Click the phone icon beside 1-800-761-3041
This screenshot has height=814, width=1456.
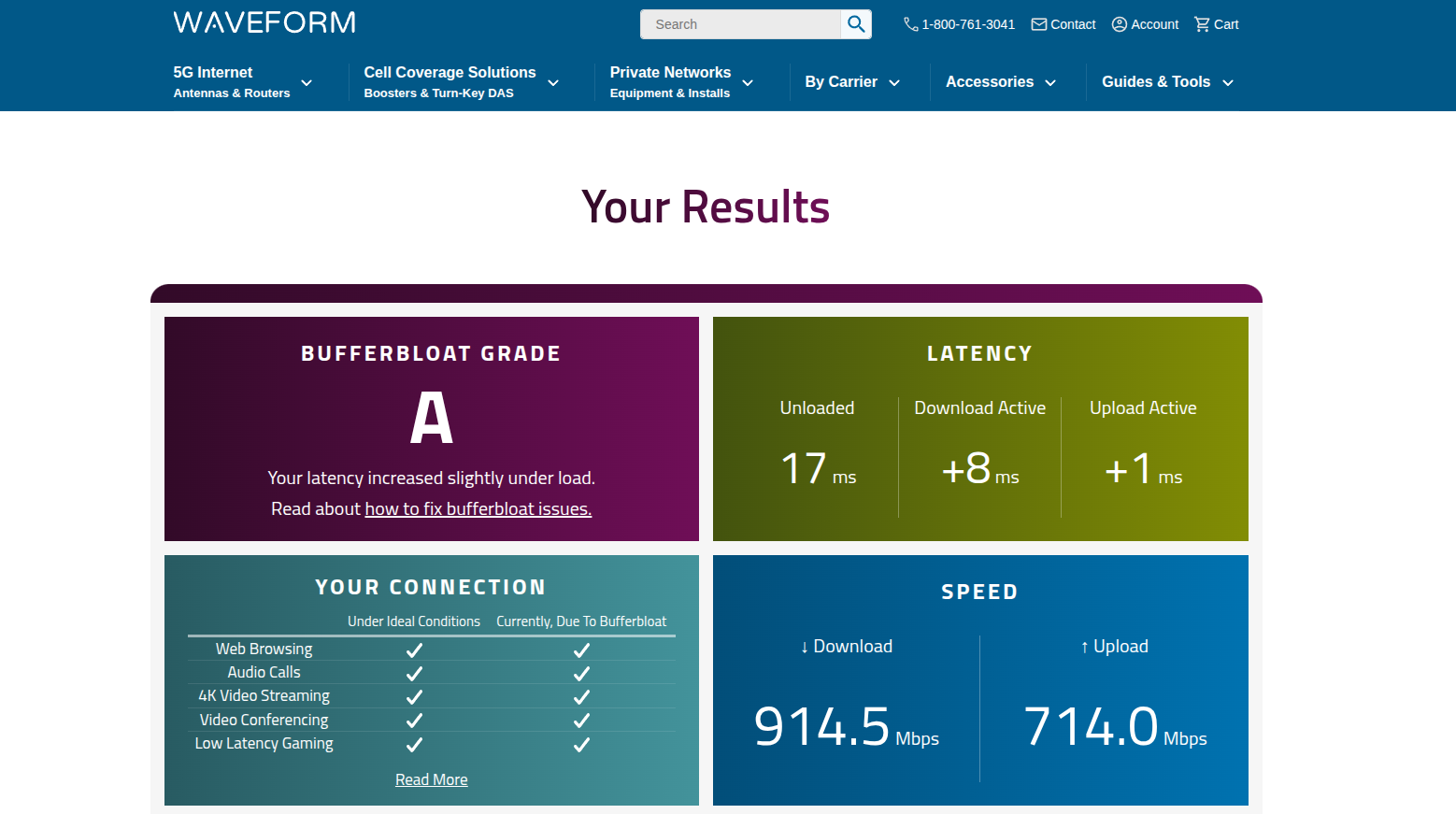click(x=910, y=24)
